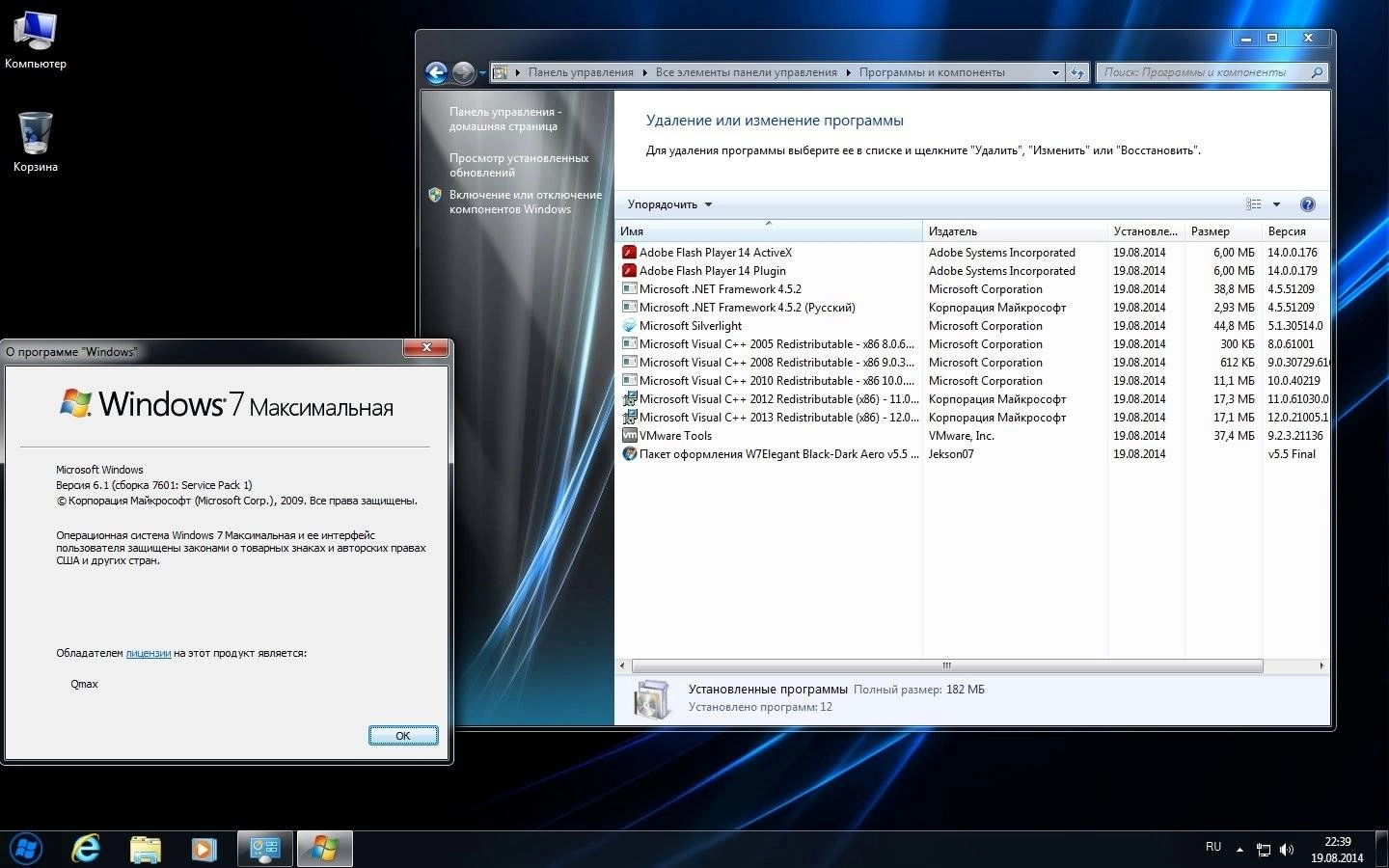
Task: Switch to Control Panel taskbar button
Action: click(x=265, y=849)
